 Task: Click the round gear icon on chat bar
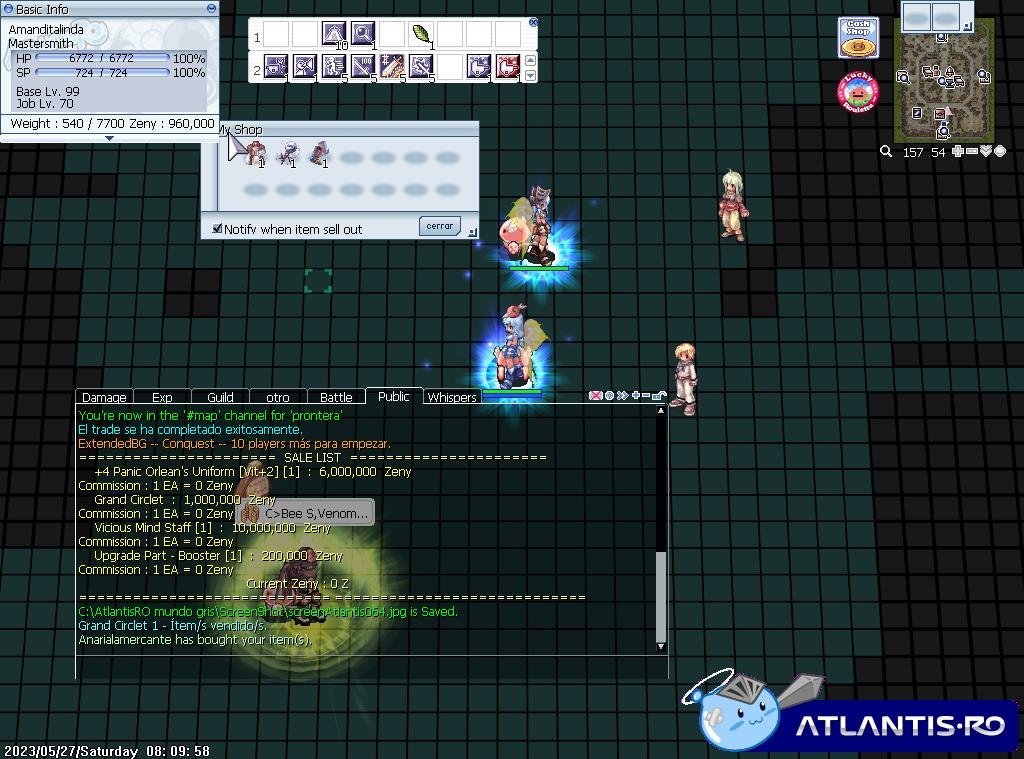pos(609,396)
